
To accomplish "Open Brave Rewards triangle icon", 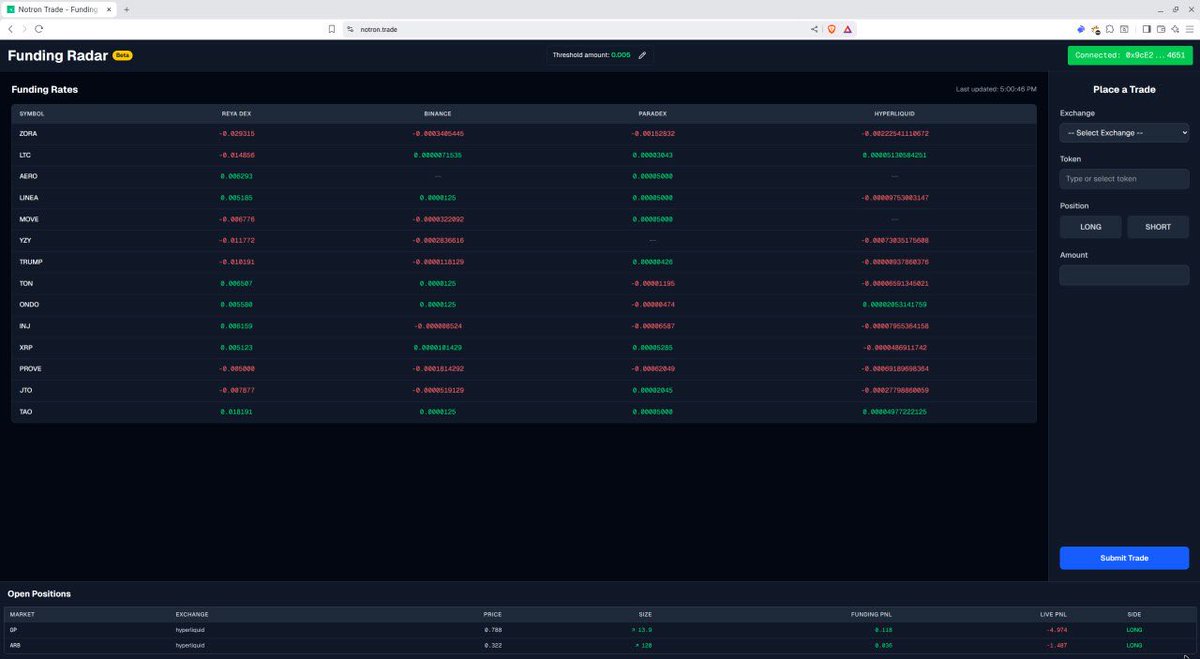I will click(x=848, y=29).
